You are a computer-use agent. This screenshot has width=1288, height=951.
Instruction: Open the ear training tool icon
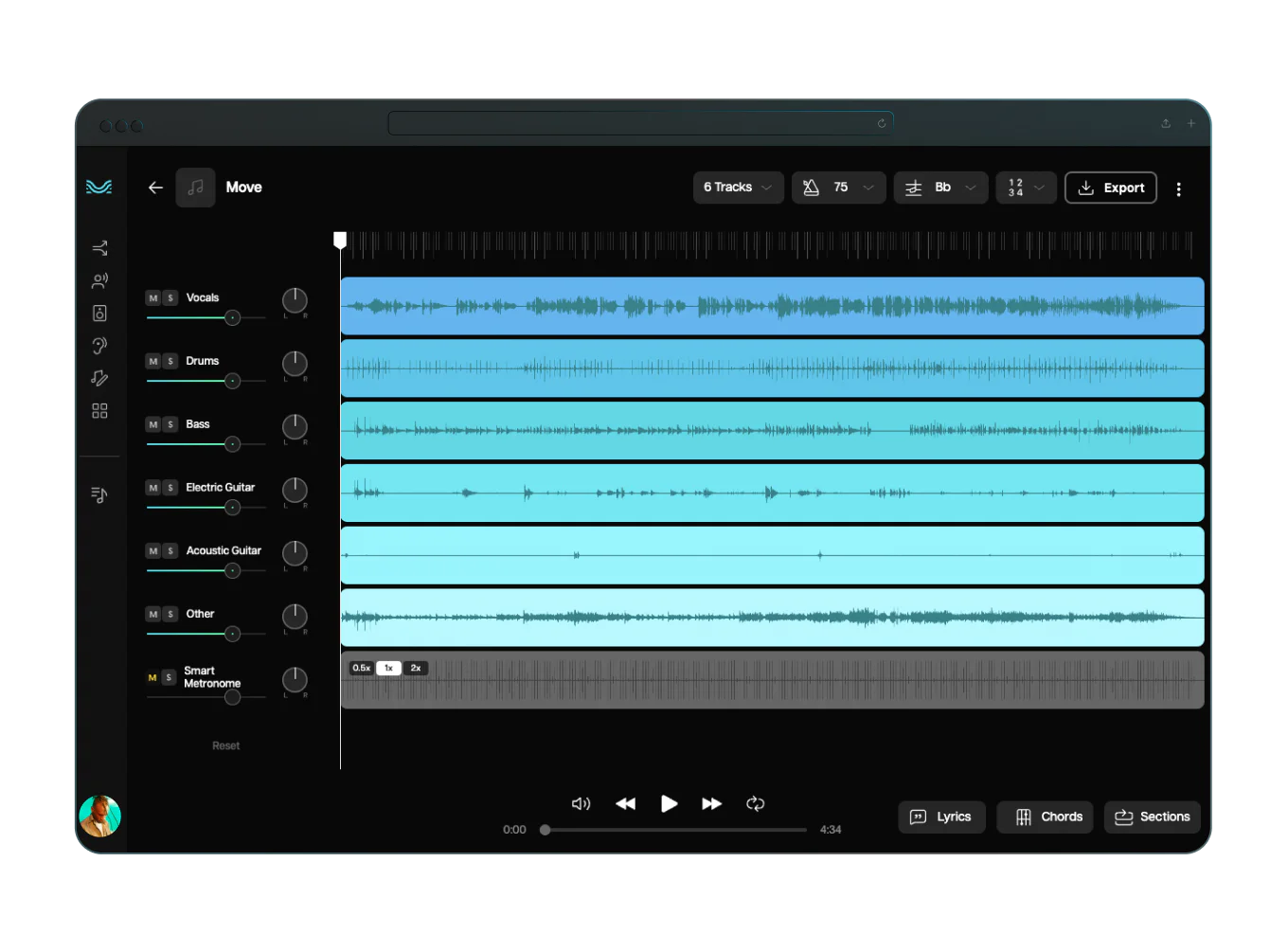tap(99, 345)
